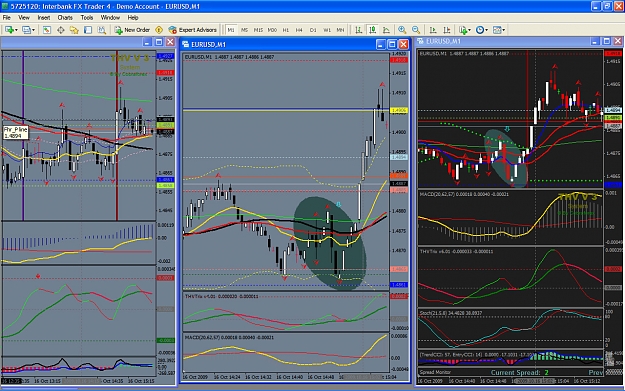
Task: Switch to D1 timeframe
Action: (x=313, y=30)
